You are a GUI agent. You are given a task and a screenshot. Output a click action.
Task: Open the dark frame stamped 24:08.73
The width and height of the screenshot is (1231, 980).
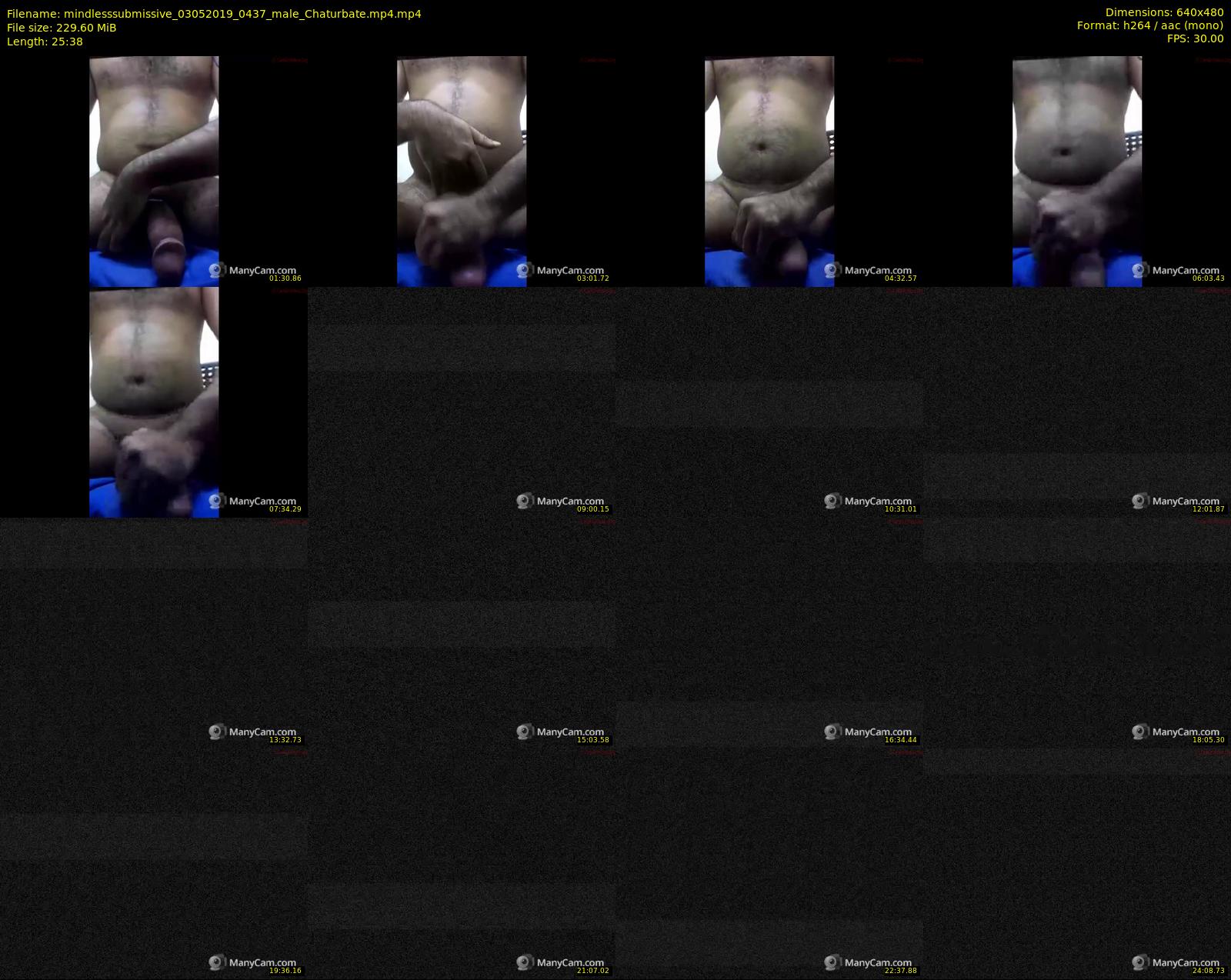[x=1077, y=864]
